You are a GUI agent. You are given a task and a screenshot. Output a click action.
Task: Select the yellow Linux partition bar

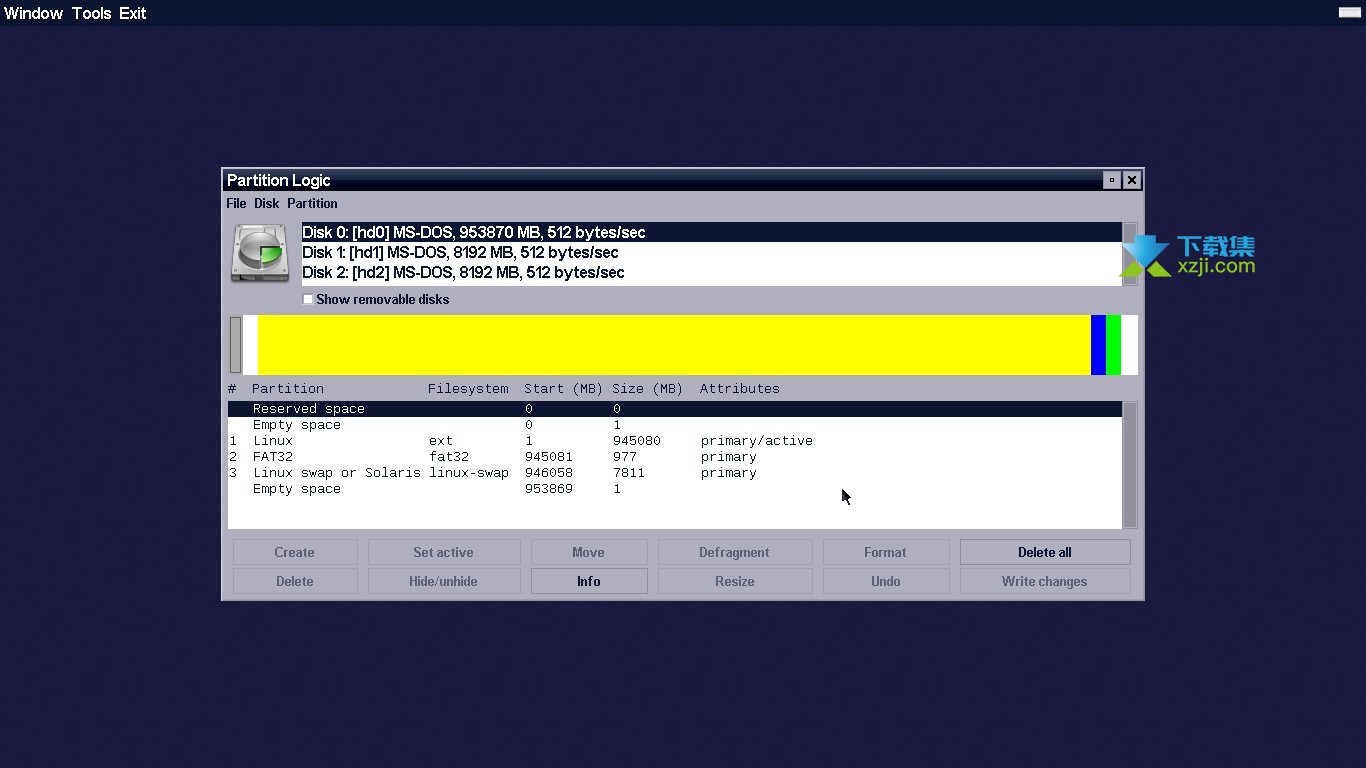[x=674, y=345]
